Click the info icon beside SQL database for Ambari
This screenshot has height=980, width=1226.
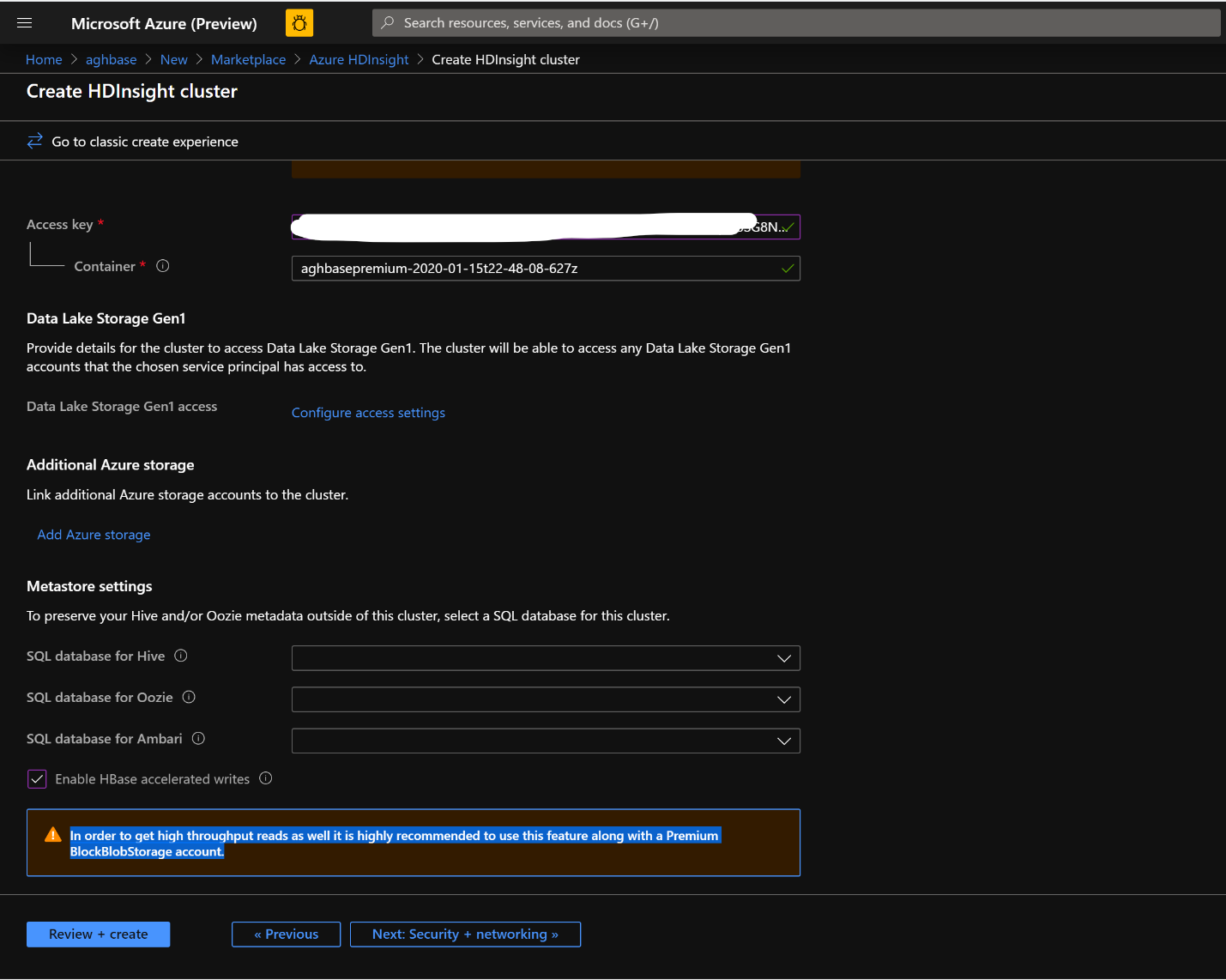198,738
